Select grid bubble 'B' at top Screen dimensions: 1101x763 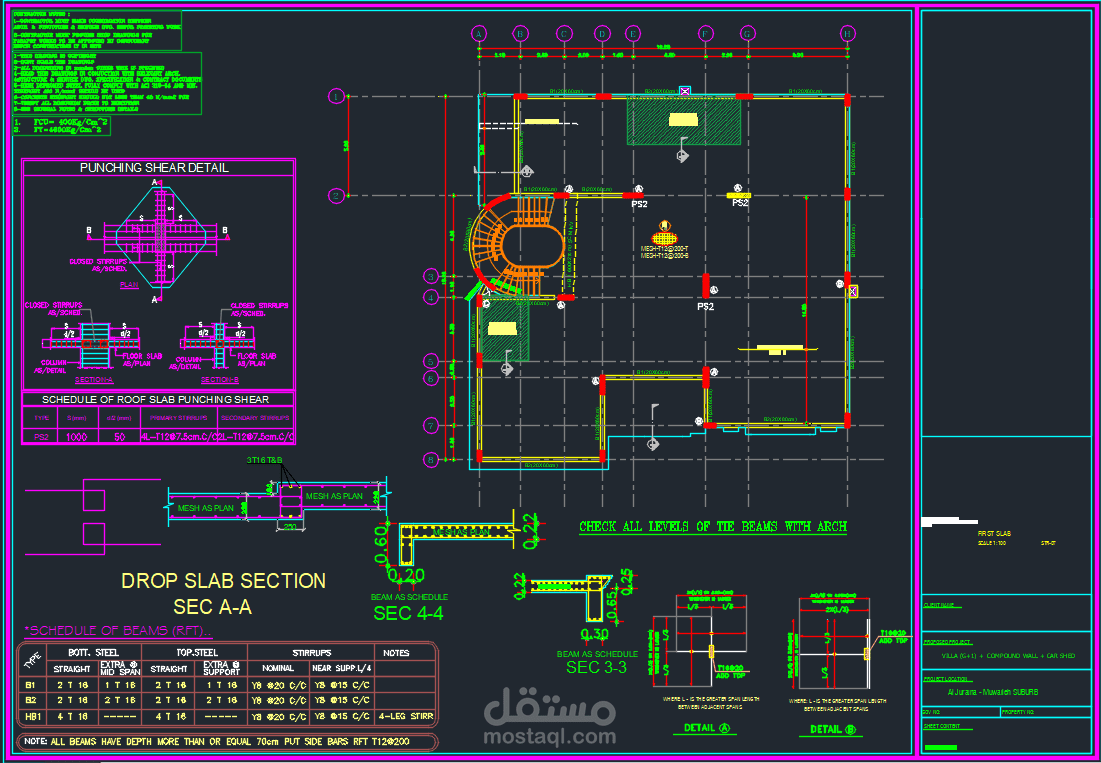click(520, 33)
